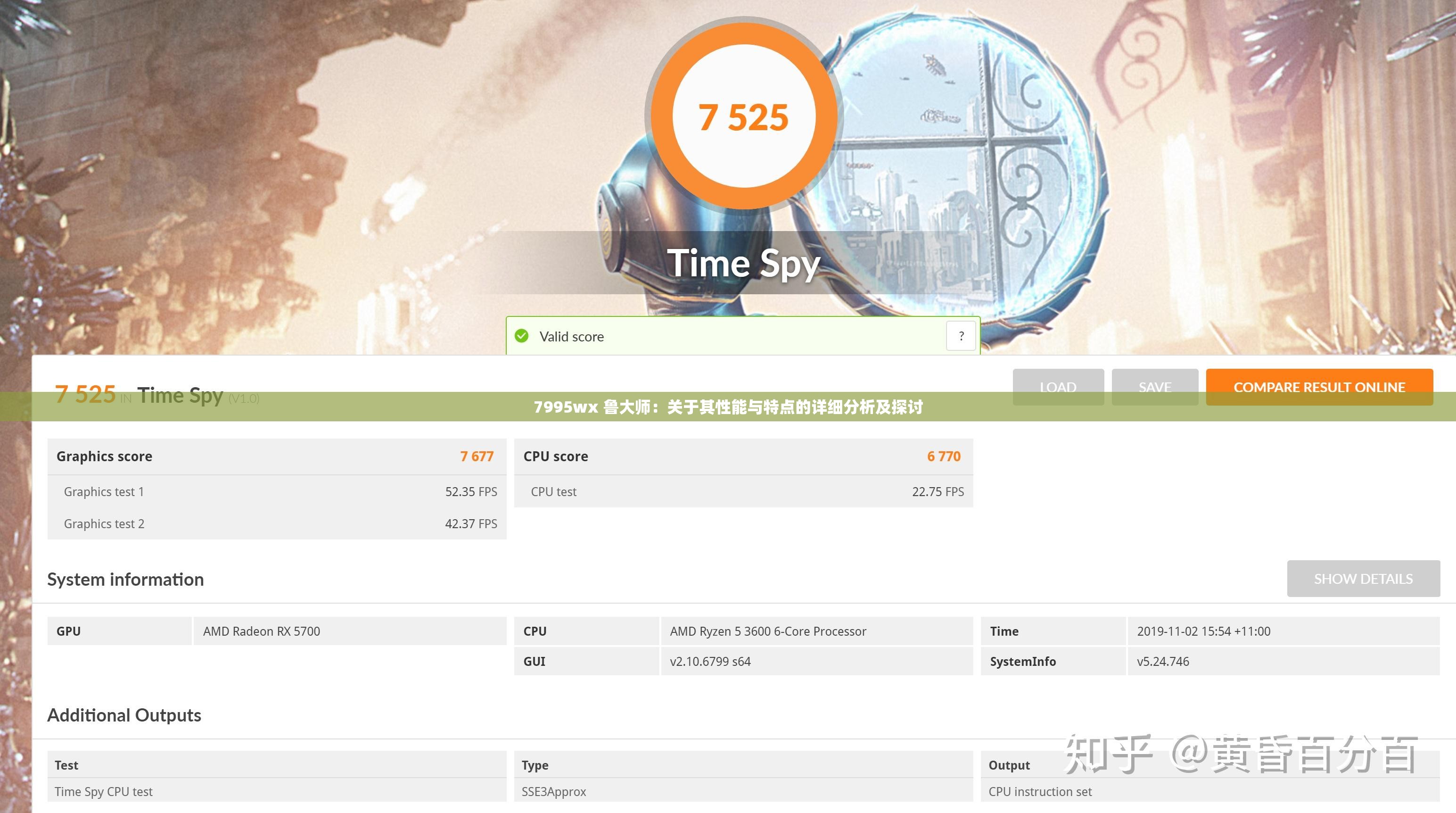Viewport: 1456px width, 813px height.
Task: Click the 7 525 heading next to Time Spy
Action: [x=85, y=395]
